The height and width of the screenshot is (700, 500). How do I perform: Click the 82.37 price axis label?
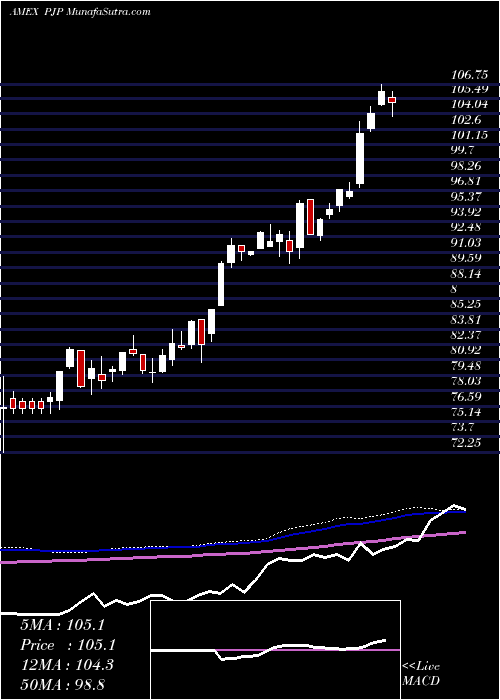(x=466, y=335)
